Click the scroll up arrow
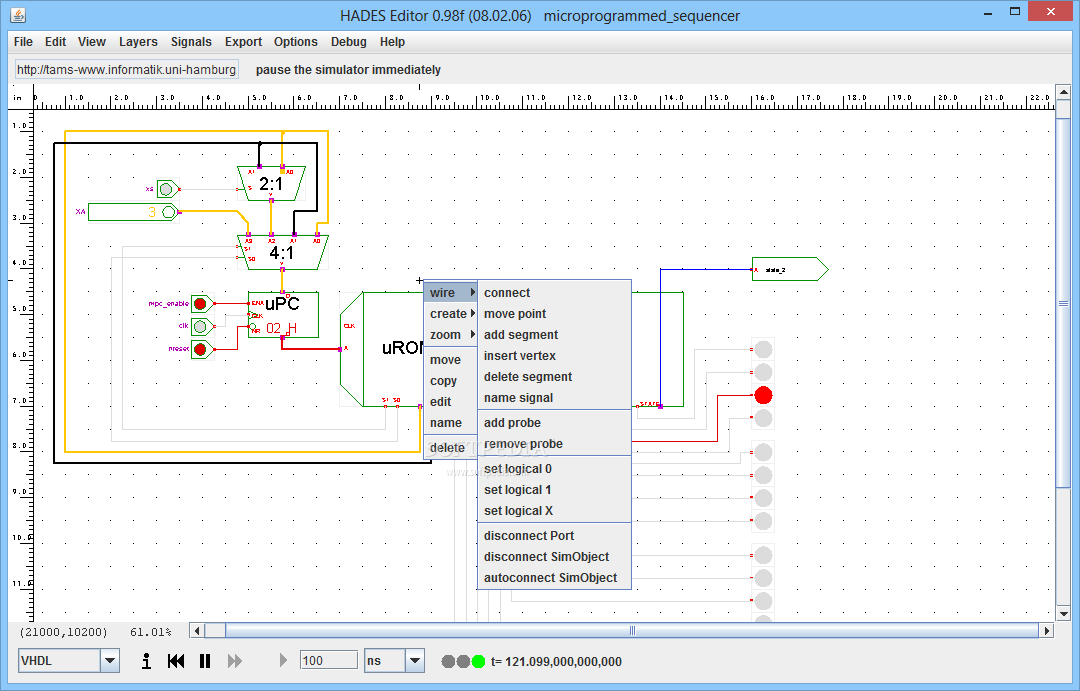Screen dimensions: 1080x691 pos(1063,92)
